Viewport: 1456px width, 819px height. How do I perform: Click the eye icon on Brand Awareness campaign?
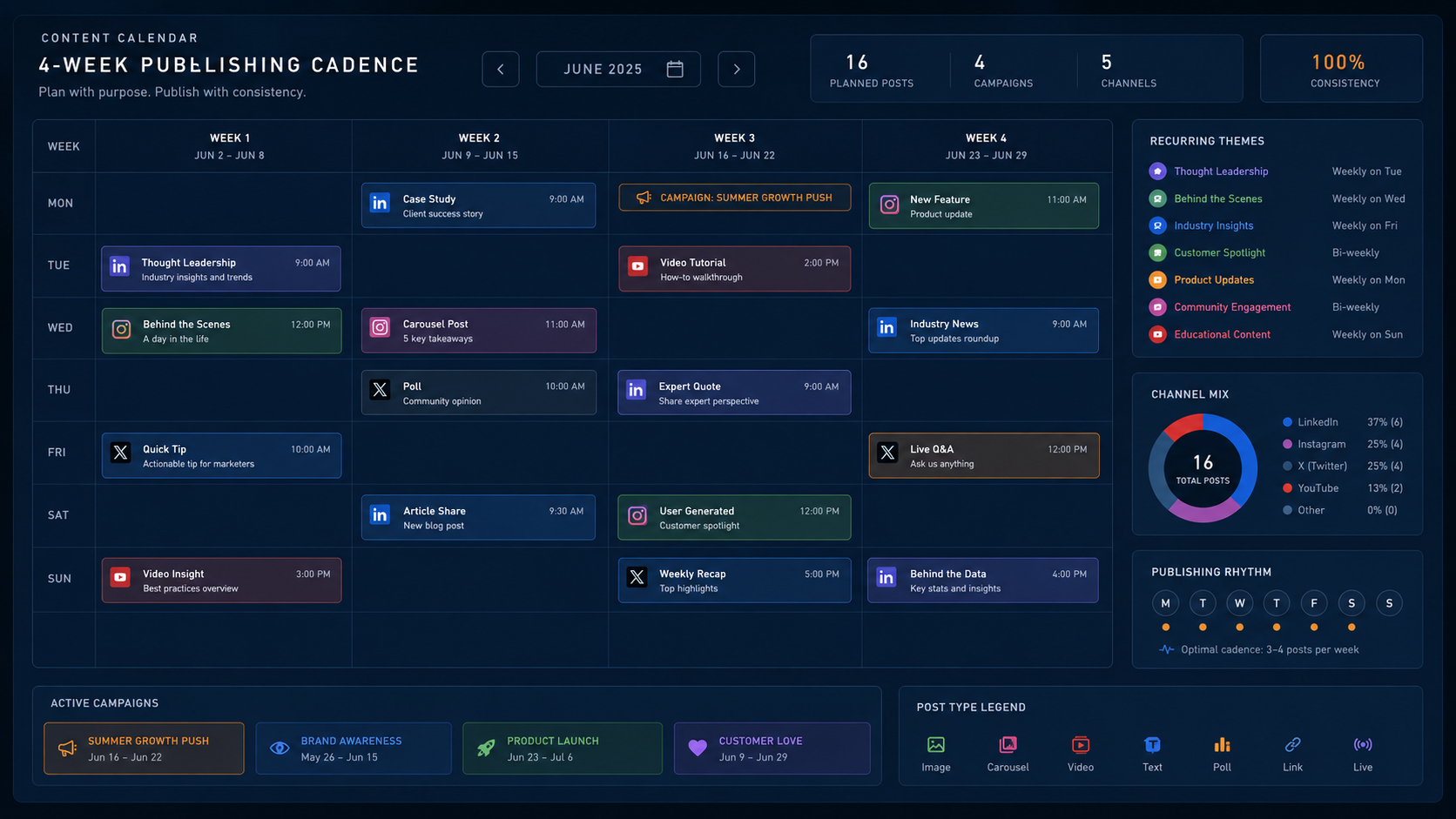[280, 749]
